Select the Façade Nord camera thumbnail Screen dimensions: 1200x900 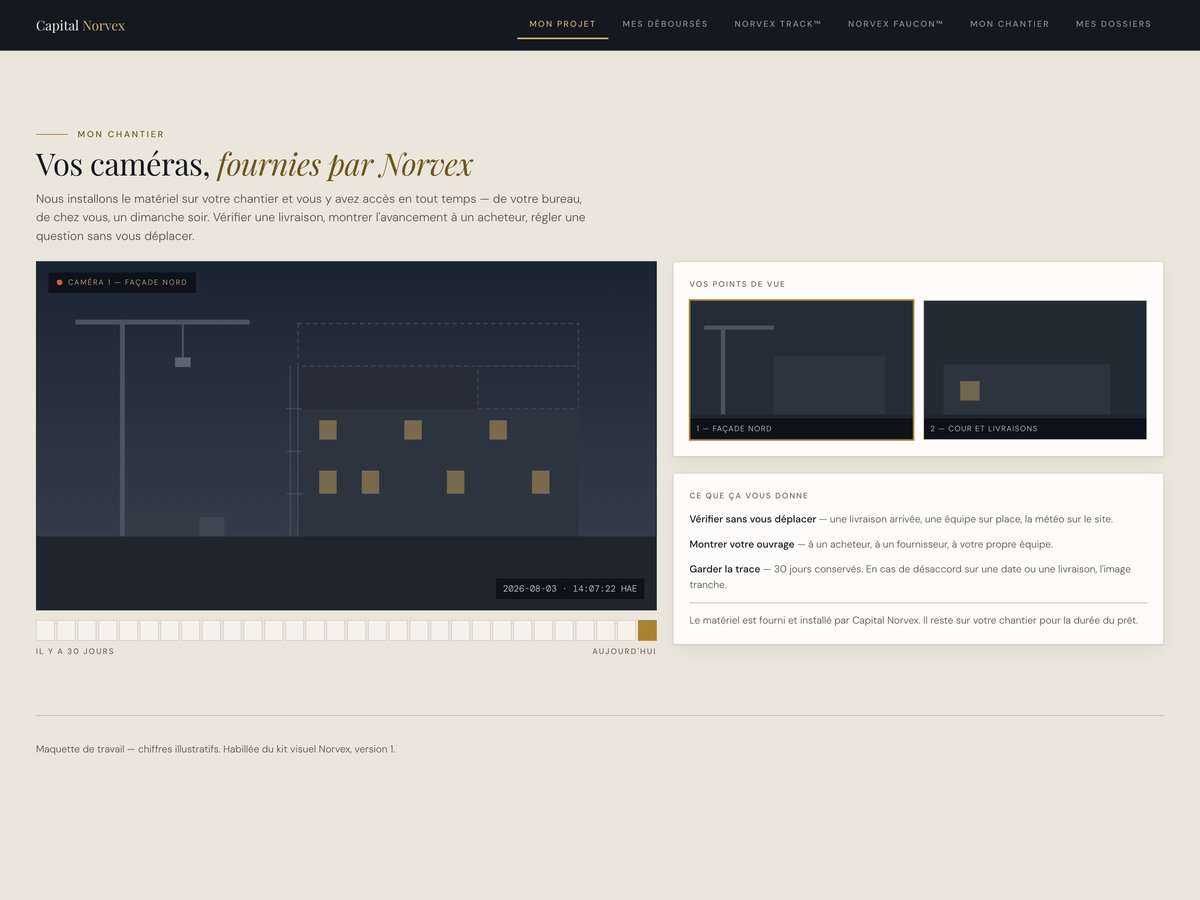coord(801,370)
